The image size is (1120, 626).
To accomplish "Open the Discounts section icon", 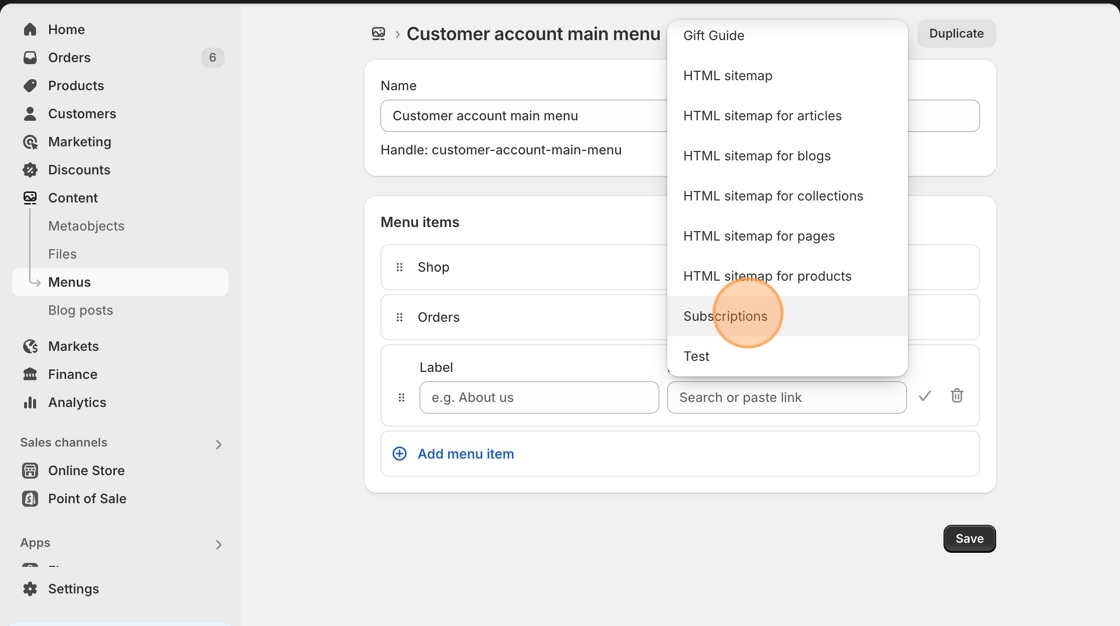I will (x=30, y=170).
